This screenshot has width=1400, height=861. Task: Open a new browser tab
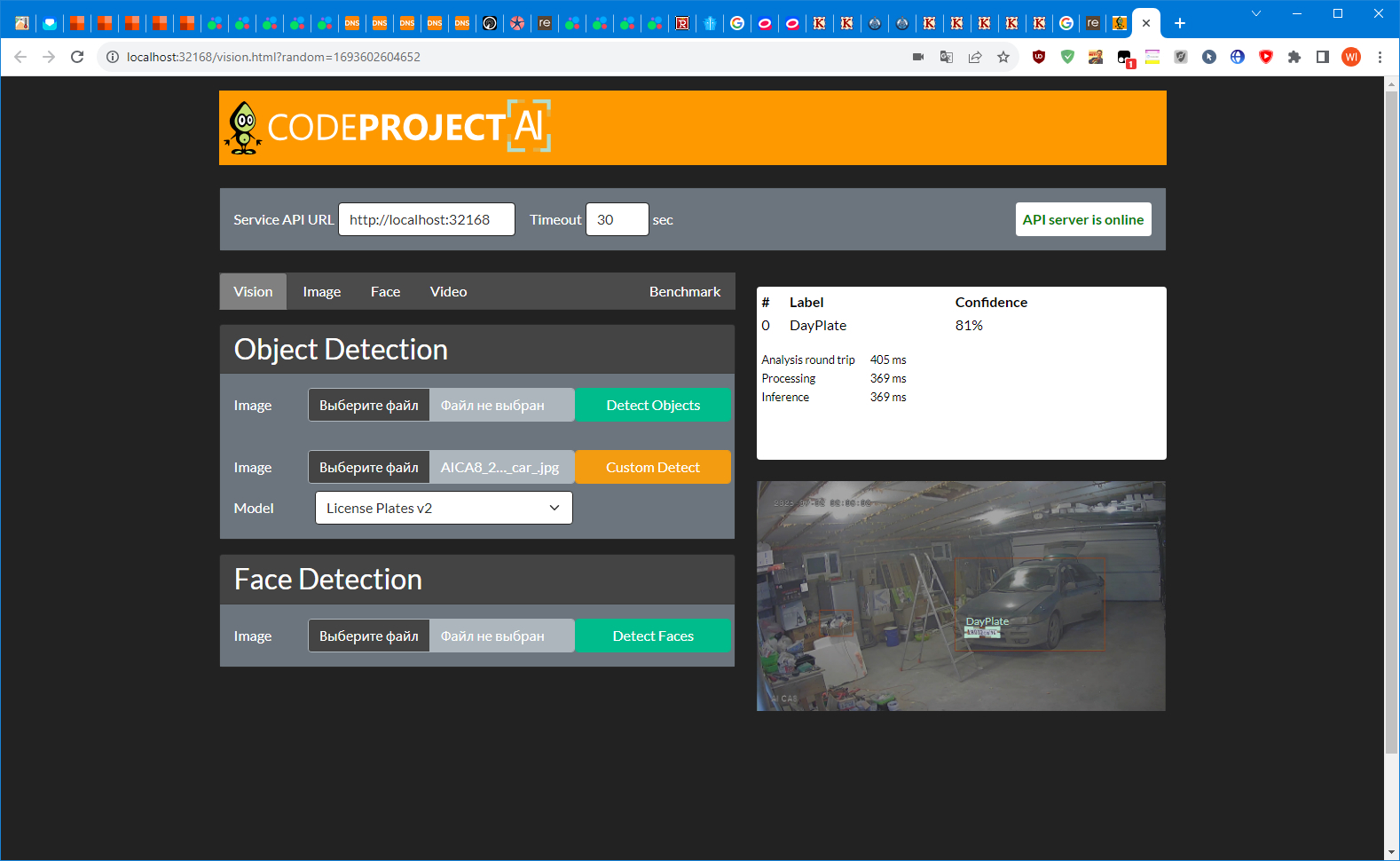pos(1180,23)
